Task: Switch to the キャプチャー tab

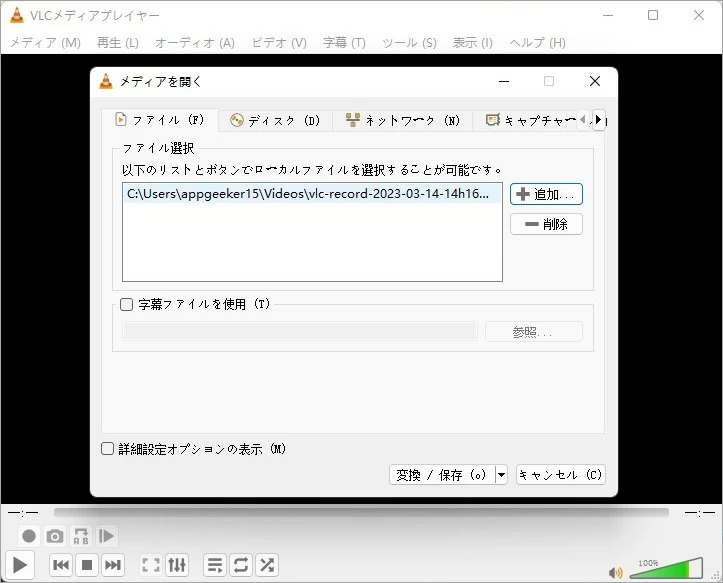Action: (530, 121)
